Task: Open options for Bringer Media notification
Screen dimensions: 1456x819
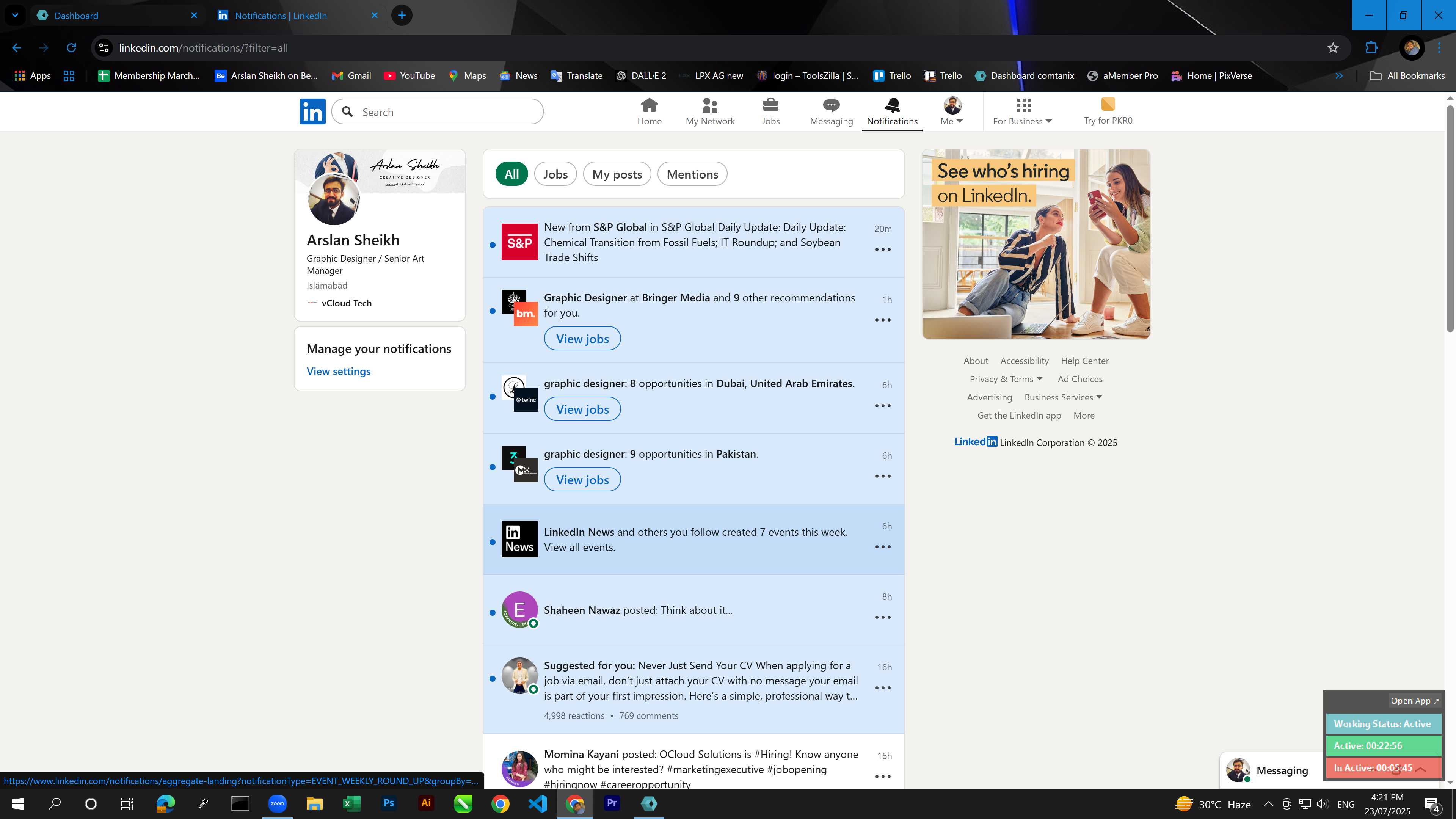Action: coord(883,320)
